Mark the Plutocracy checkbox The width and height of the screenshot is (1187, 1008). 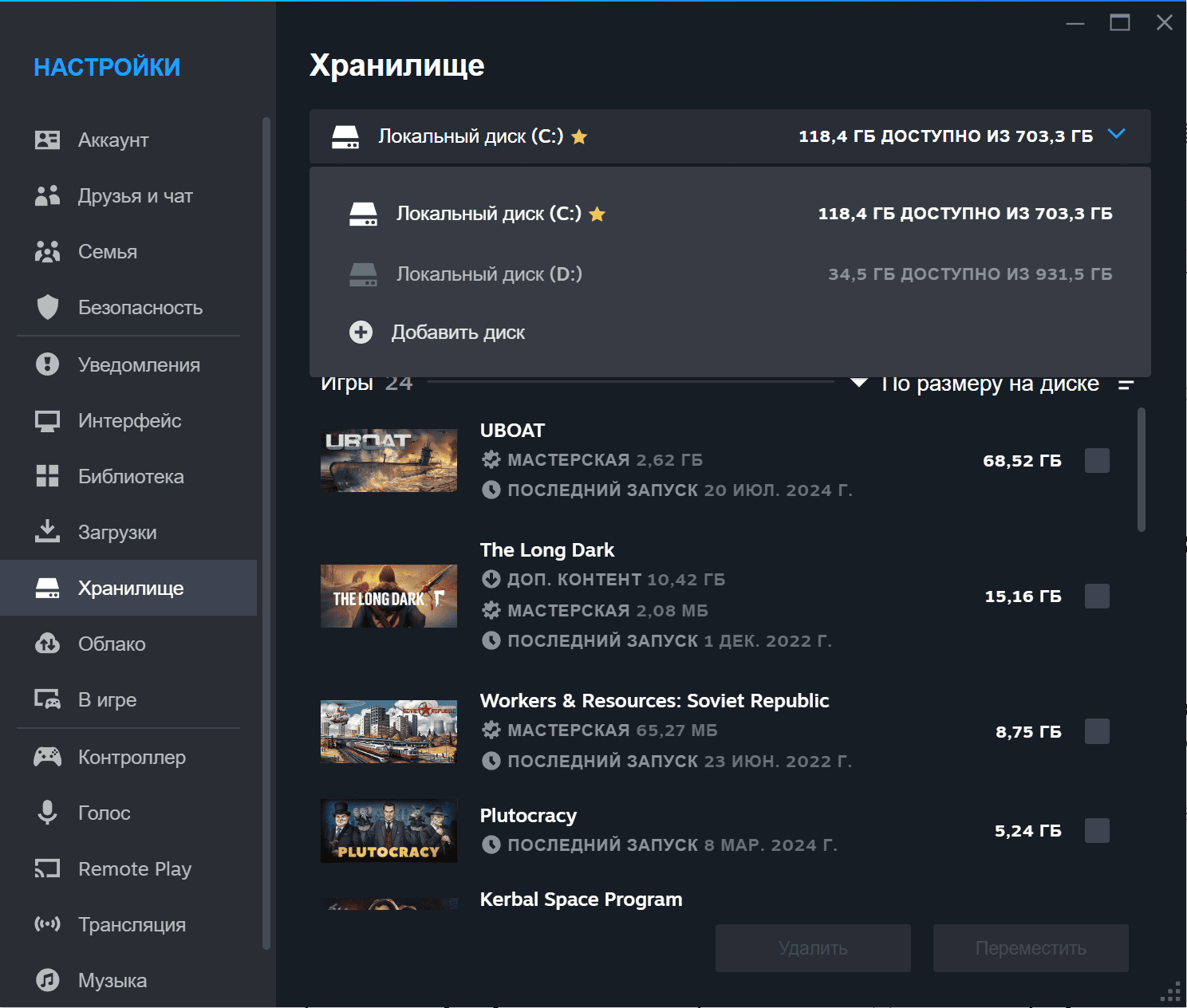point(1097,830)
